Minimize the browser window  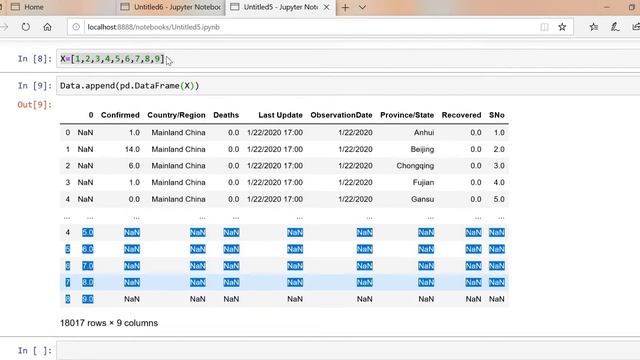(x=607, y=7)
